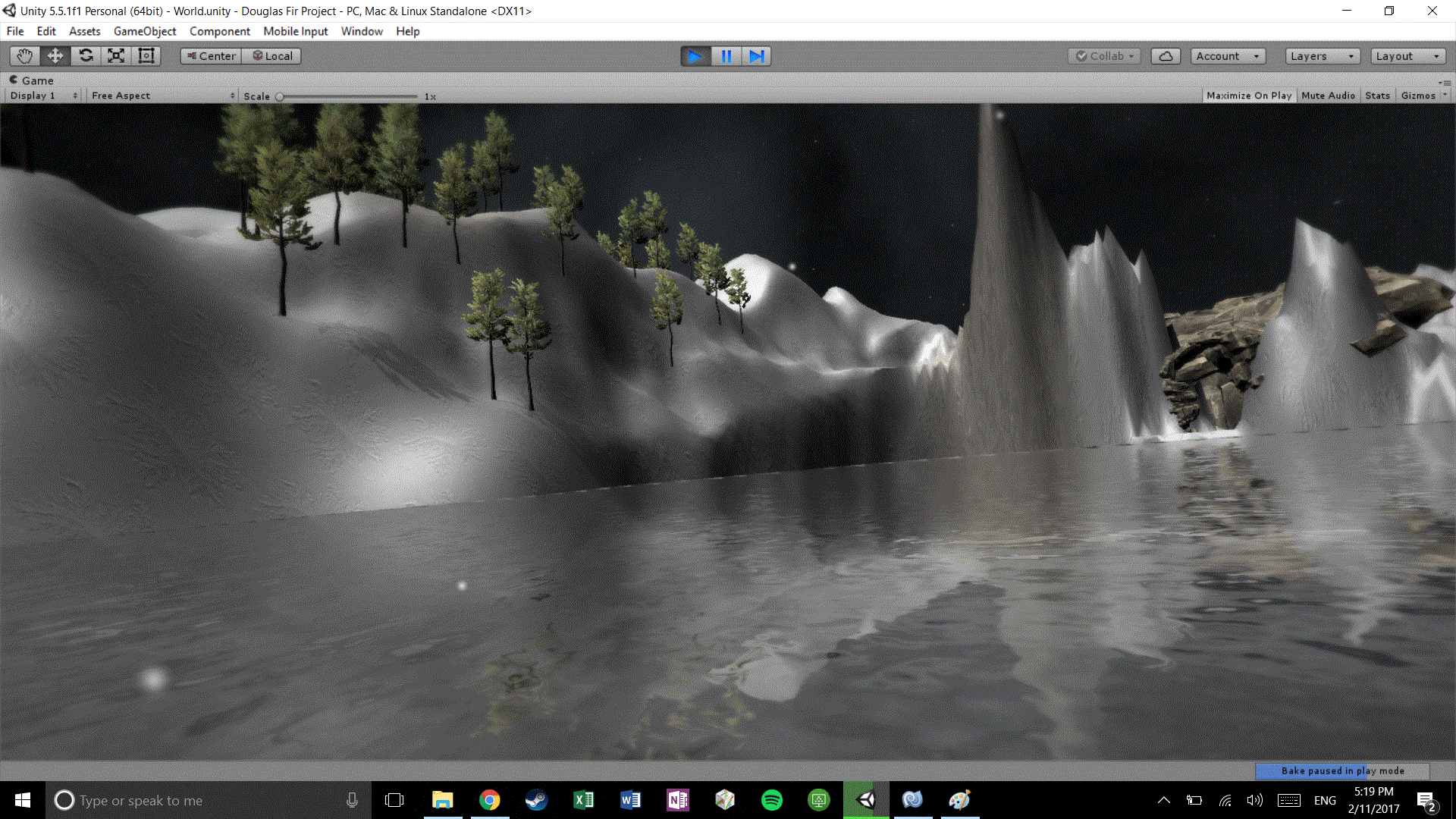Image resolution: width=1456 pixels, height=819 pixels.
Task: Select the Scale tool
Action: point(116,56)
